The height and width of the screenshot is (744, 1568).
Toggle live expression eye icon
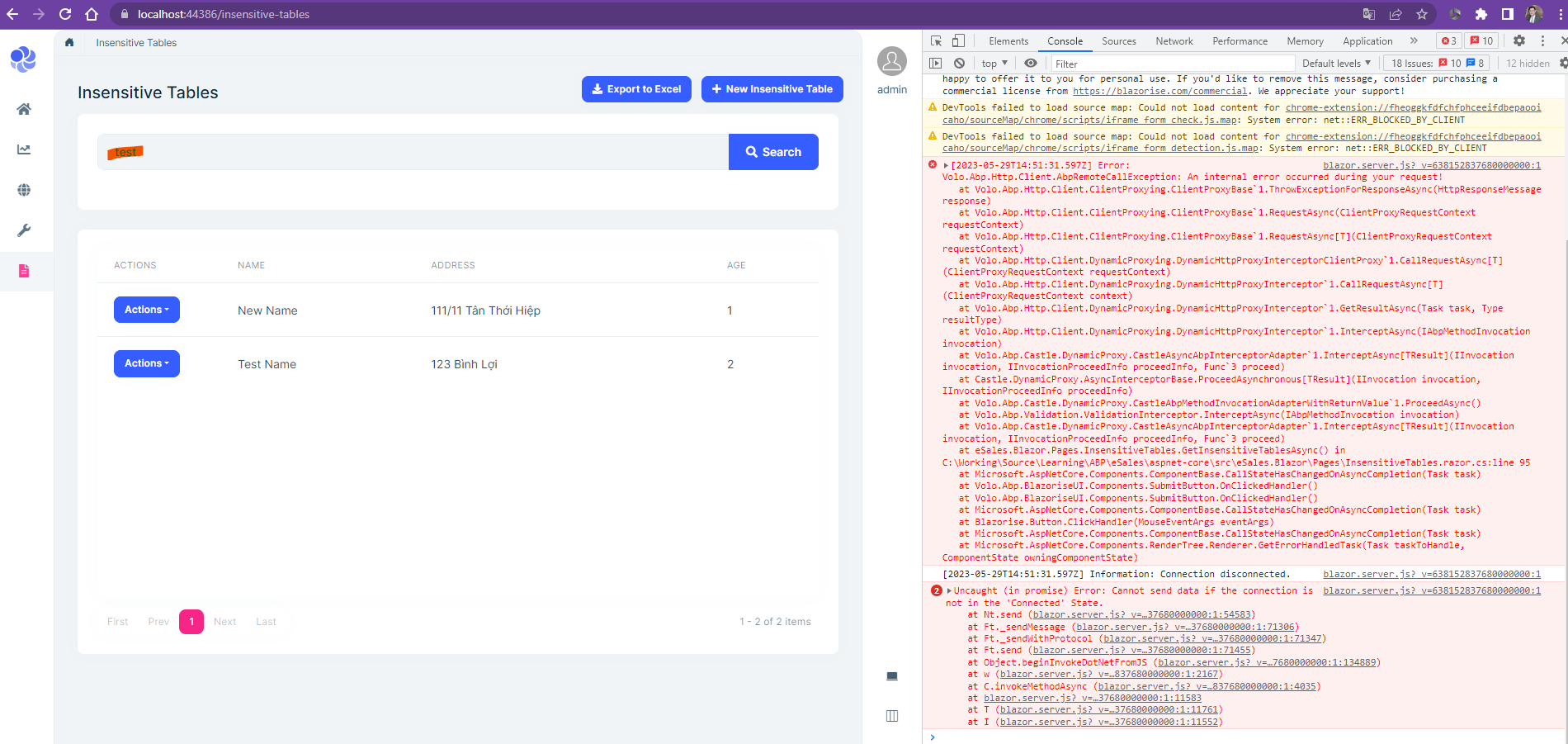point(1031,64)
